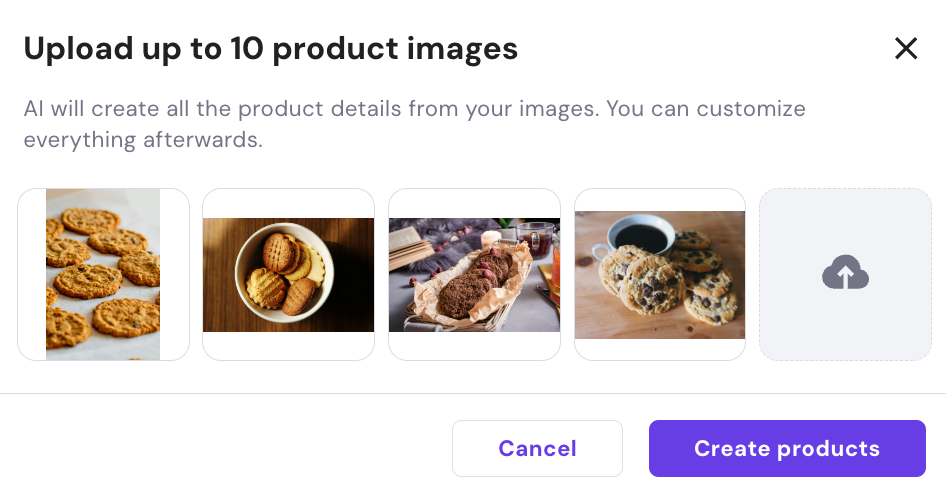Screen dimensions: 946x496
Task: Click the white bowl in the second photo
Action: [285, 275]
